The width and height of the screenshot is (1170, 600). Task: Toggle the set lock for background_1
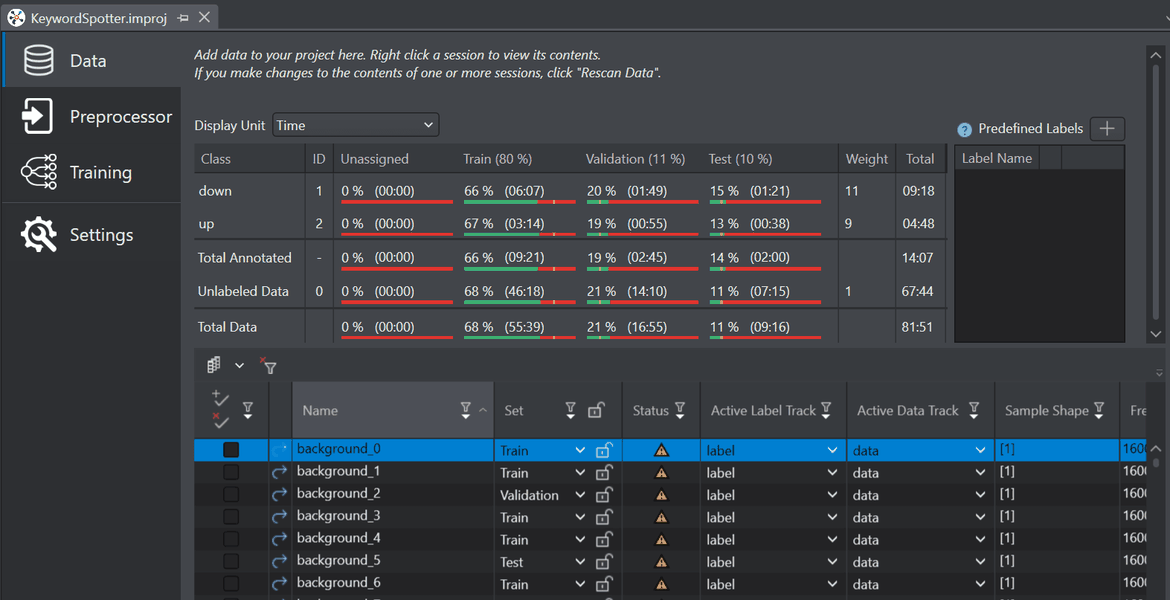click(604, 472)
